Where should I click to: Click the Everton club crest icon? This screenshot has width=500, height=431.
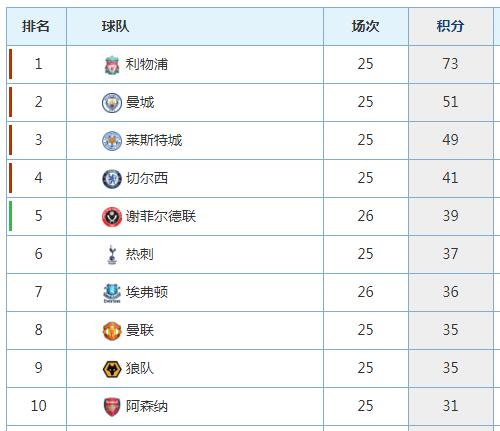[112, 293]
